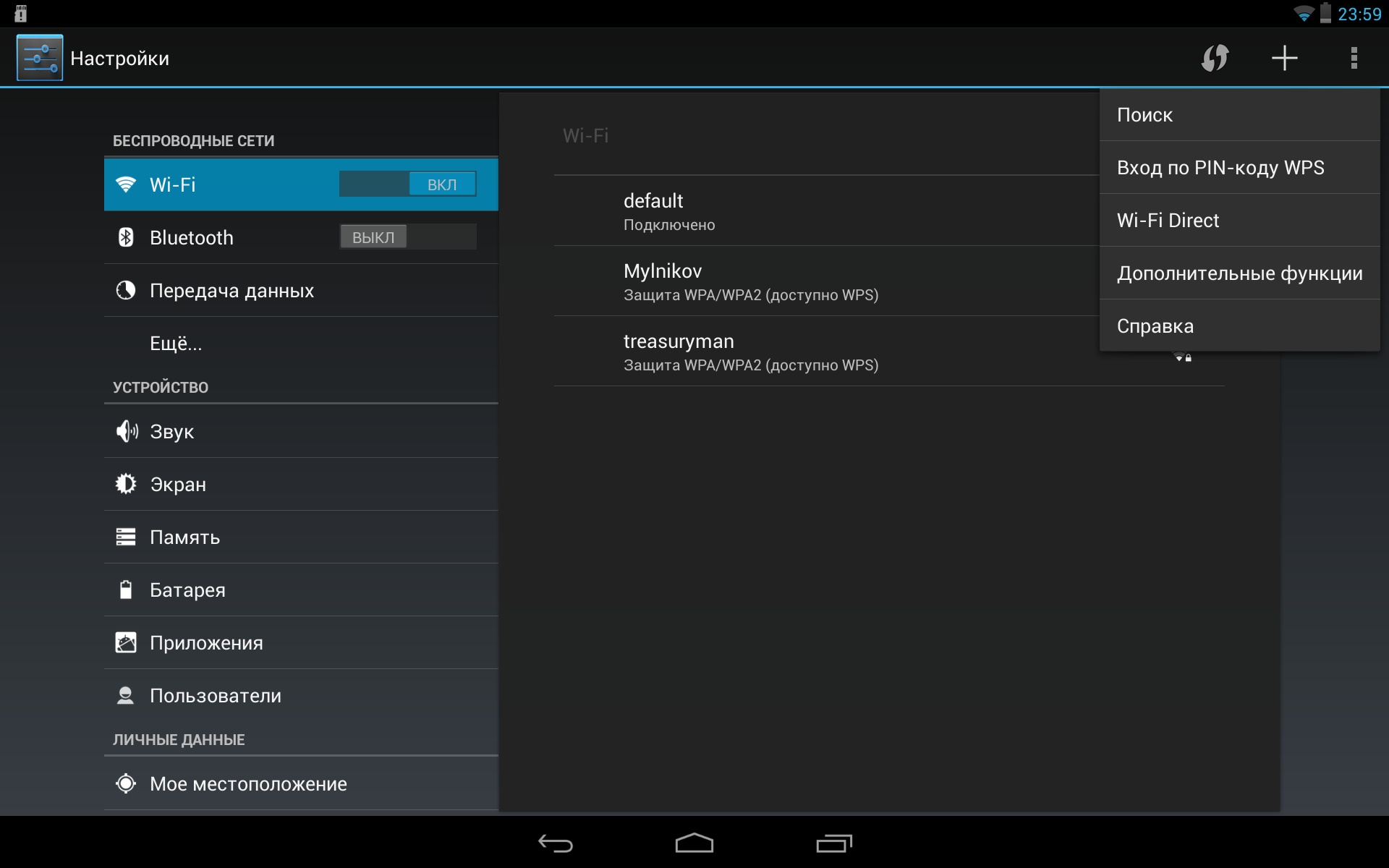The width and height of the screenshot is (1389, 868).
Task: Open Справка help menu entry
Action: pos(1239,326)
